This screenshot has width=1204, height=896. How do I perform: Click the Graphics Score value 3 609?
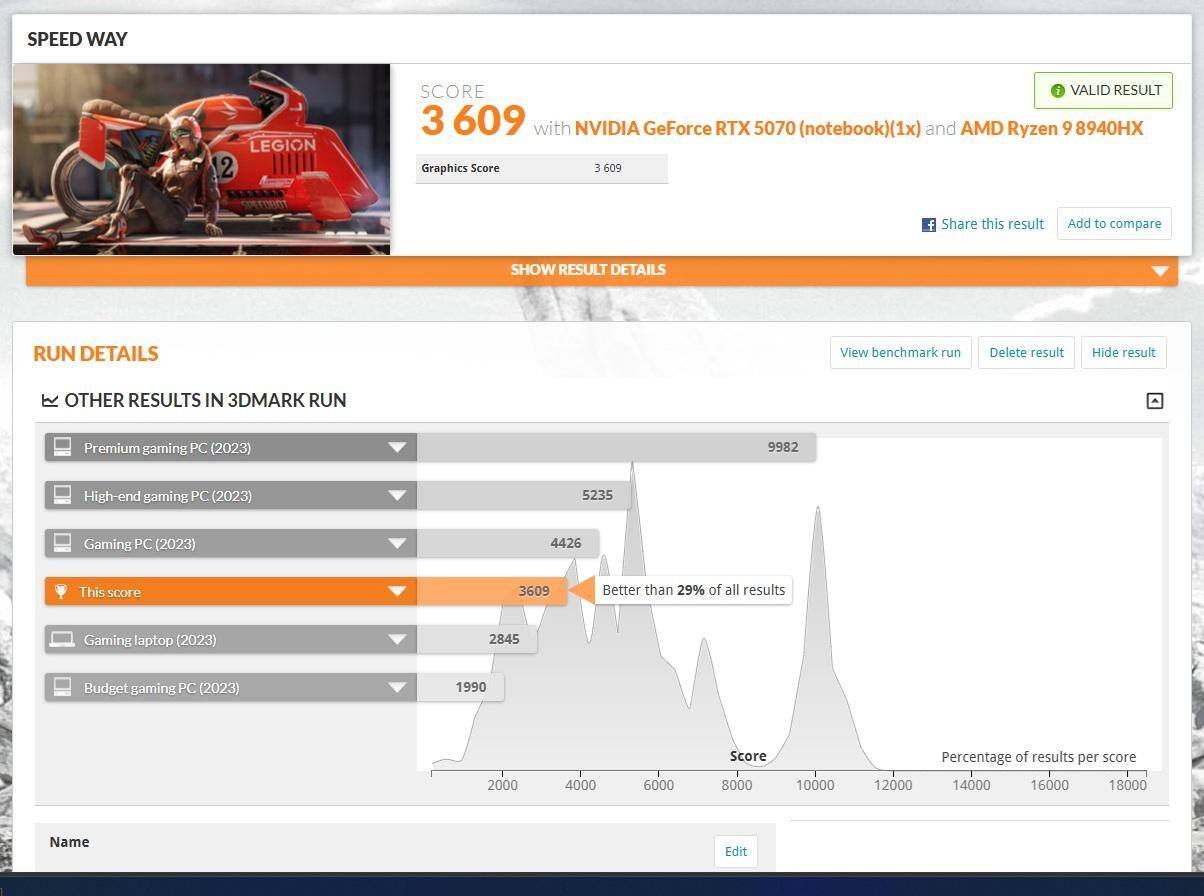[608, 168]
